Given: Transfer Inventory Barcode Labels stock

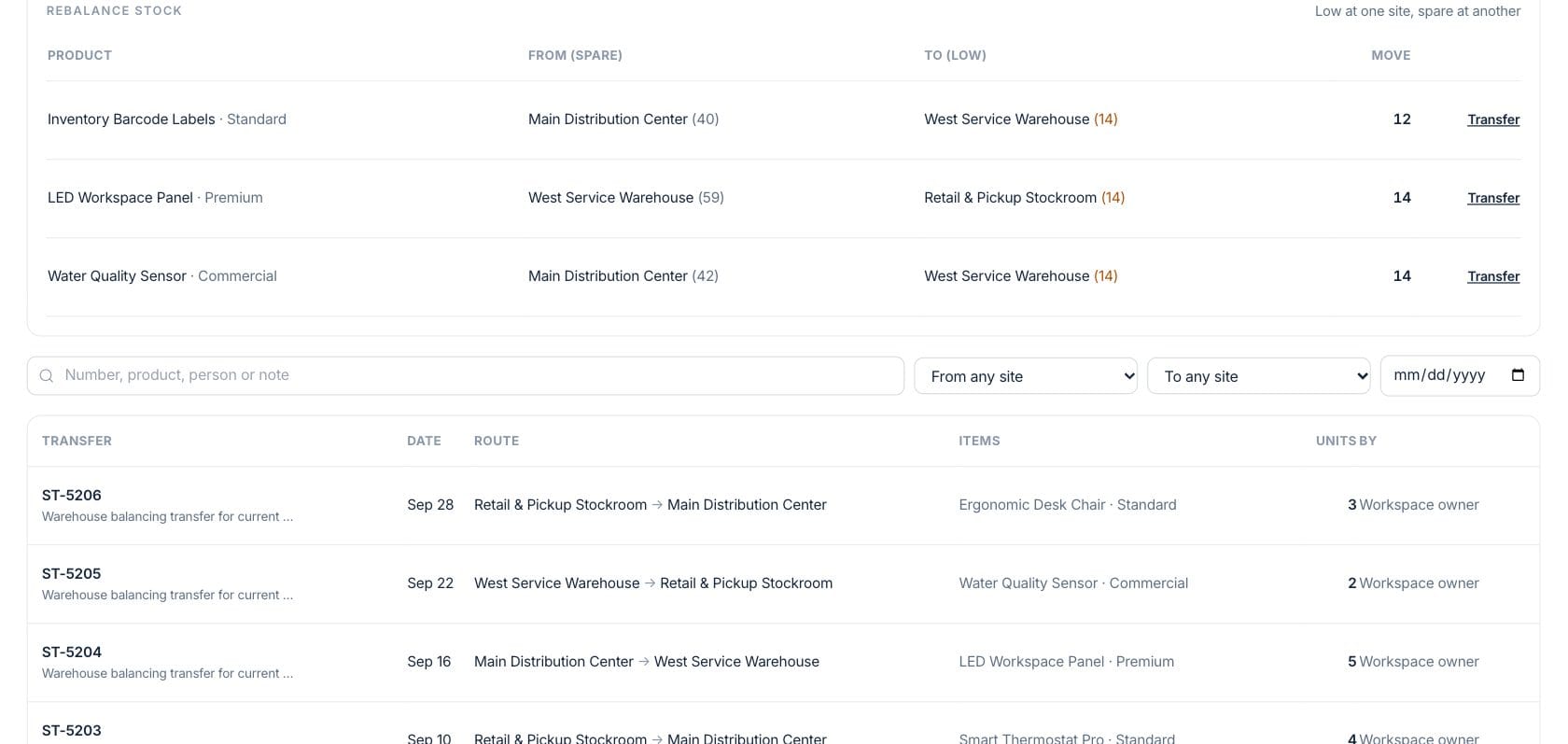Looking at the screenshot, I should pyautogui.click(x=1493, y=119).
